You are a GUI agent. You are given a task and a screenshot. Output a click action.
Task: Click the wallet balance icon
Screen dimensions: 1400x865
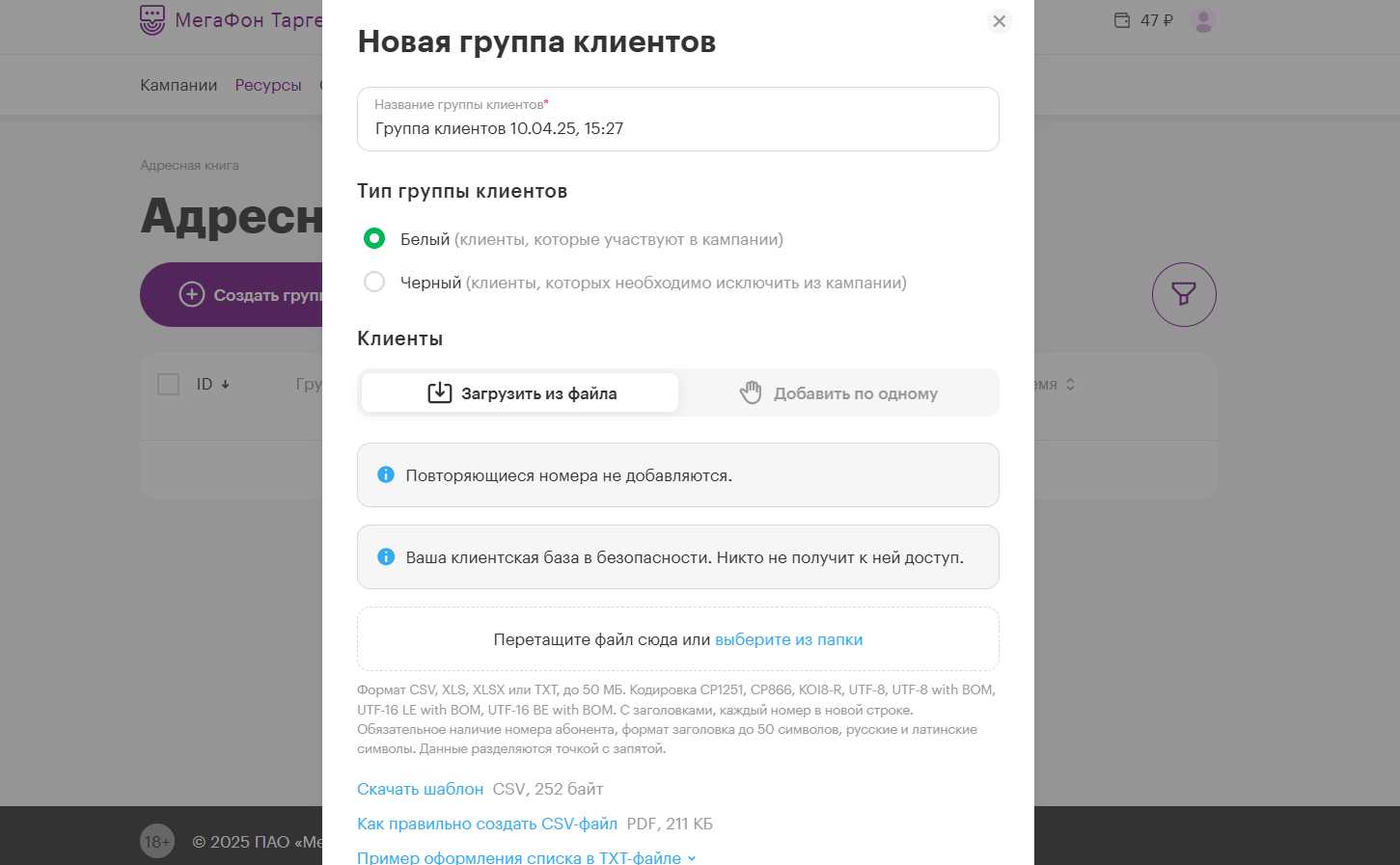(1122, 20)
